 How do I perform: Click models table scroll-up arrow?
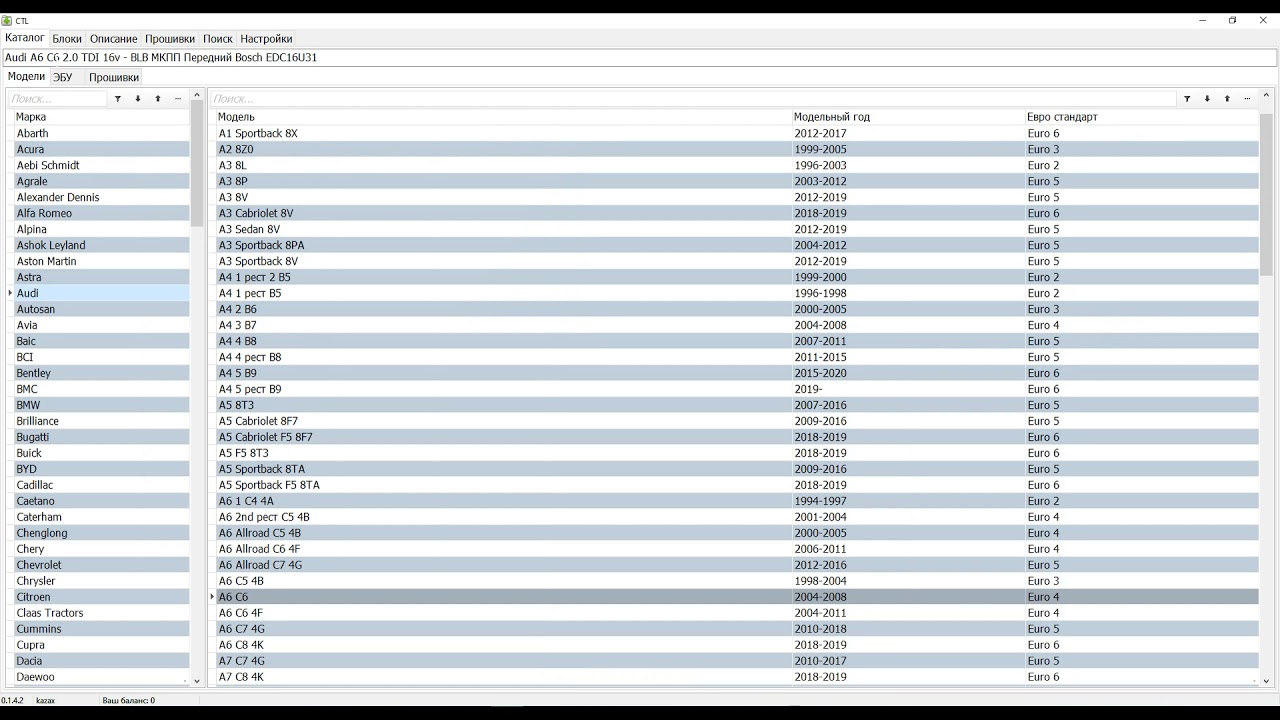coord(1267,95)
